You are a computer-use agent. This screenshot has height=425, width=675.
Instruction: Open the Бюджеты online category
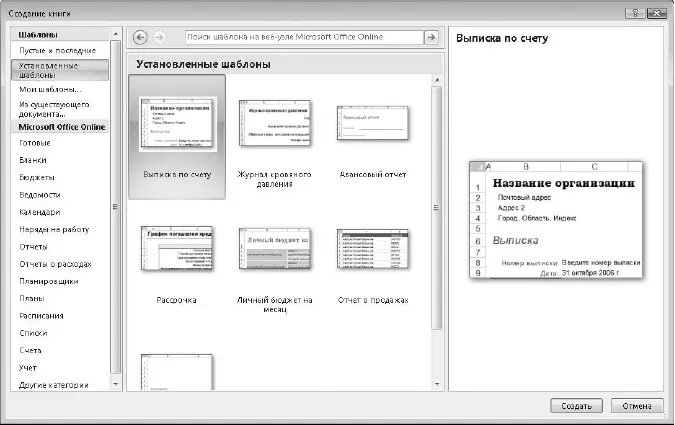tap(39, 178)
